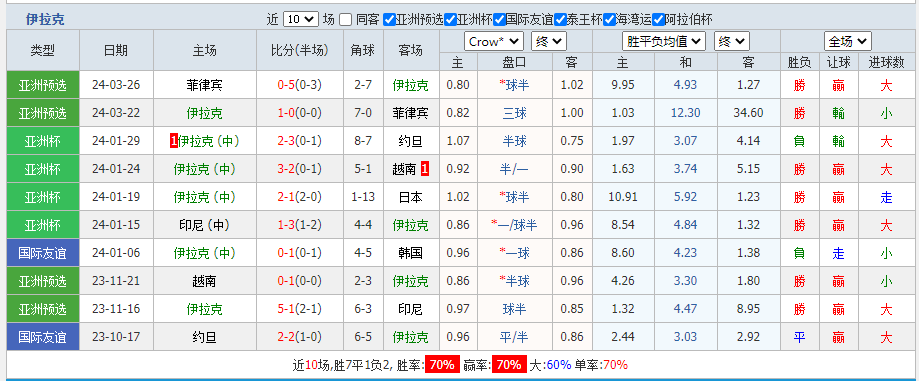
Task: Click the 角球 column header
Action: [363, 50]
